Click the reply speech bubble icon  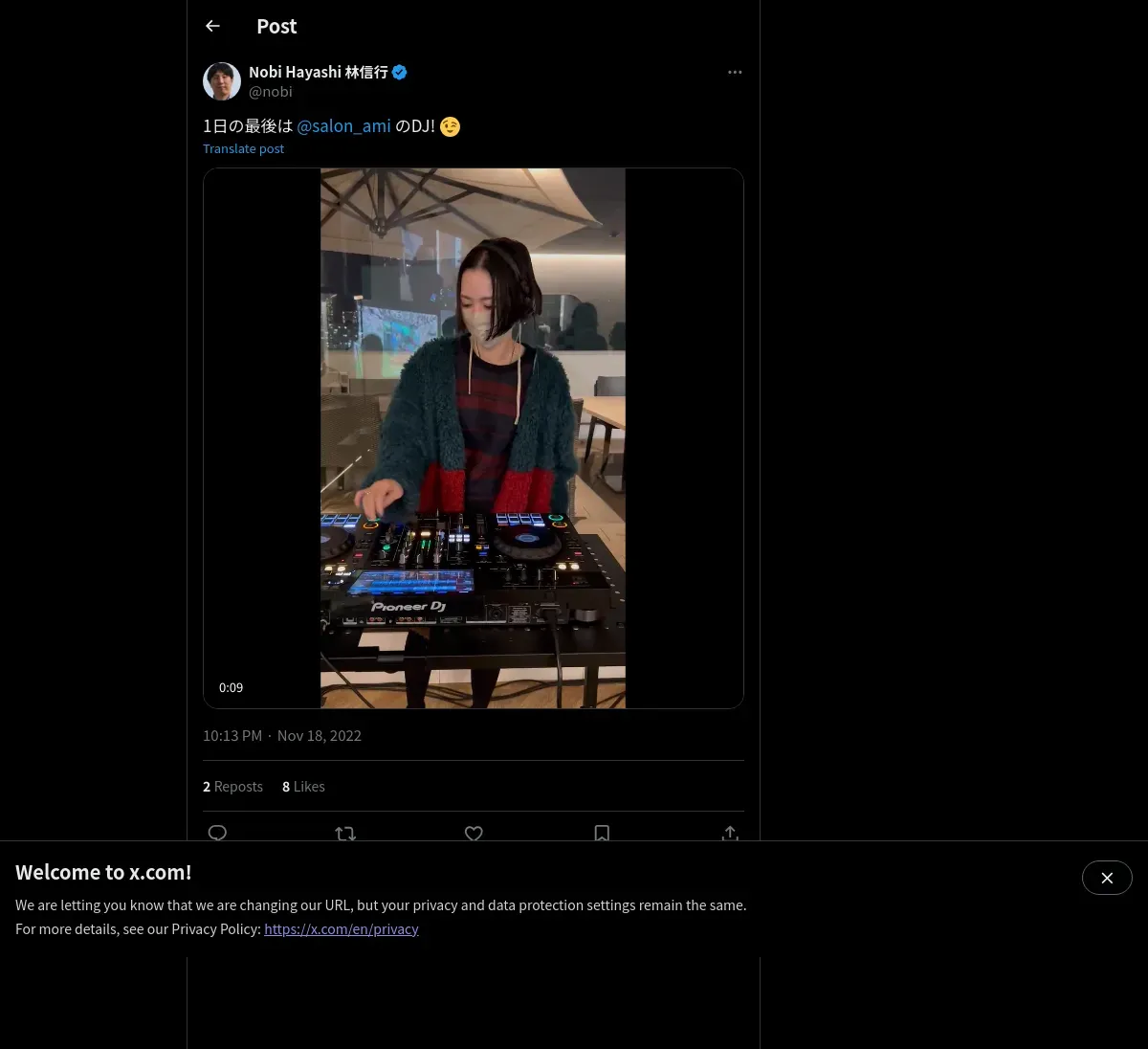coord(217,833)
